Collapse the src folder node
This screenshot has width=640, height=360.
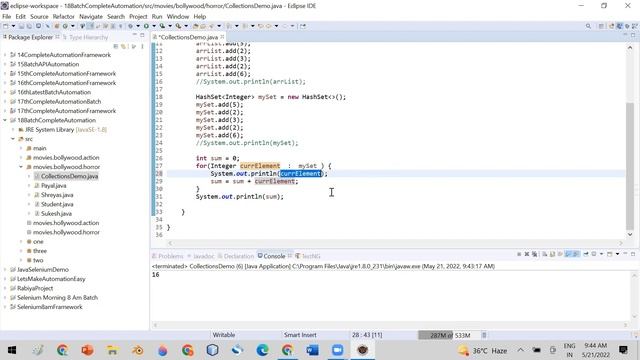tap(13, 139)
